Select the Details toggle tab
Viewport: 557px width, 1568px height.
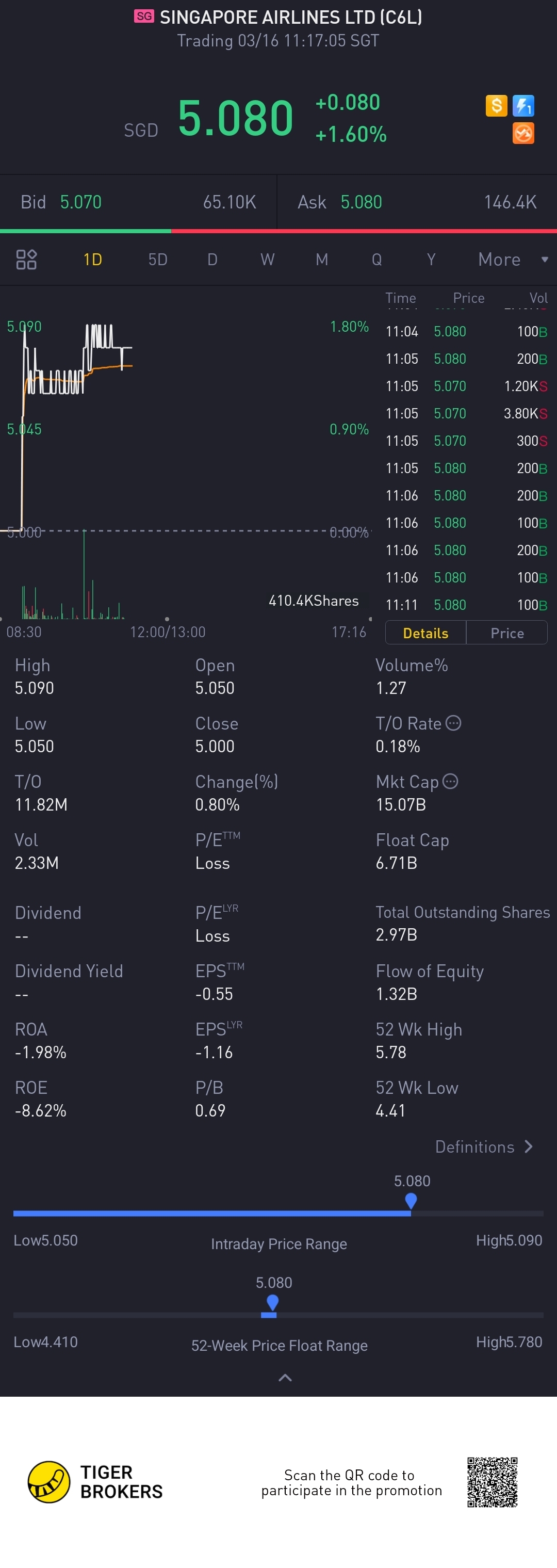[x=425, y=633]
